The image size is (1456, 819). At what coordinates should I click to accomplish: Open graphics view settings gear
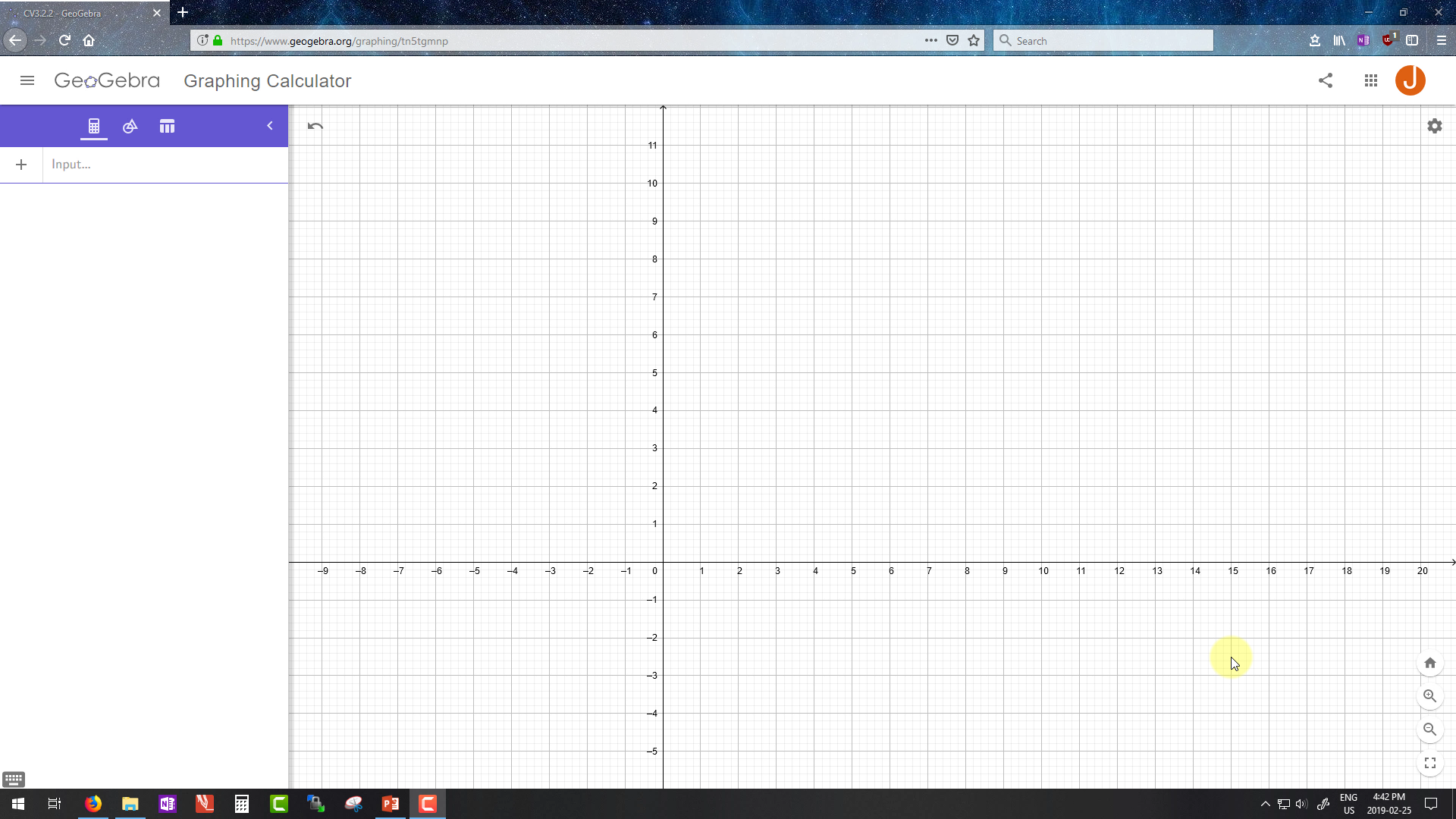coord(1434,126)
